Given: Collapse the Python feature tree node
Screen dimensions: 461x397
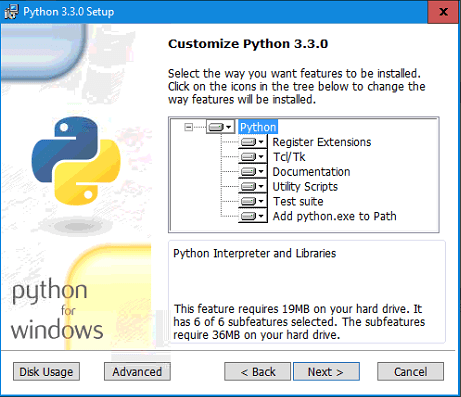Looking at the screenshot, I should coord(189,127).
